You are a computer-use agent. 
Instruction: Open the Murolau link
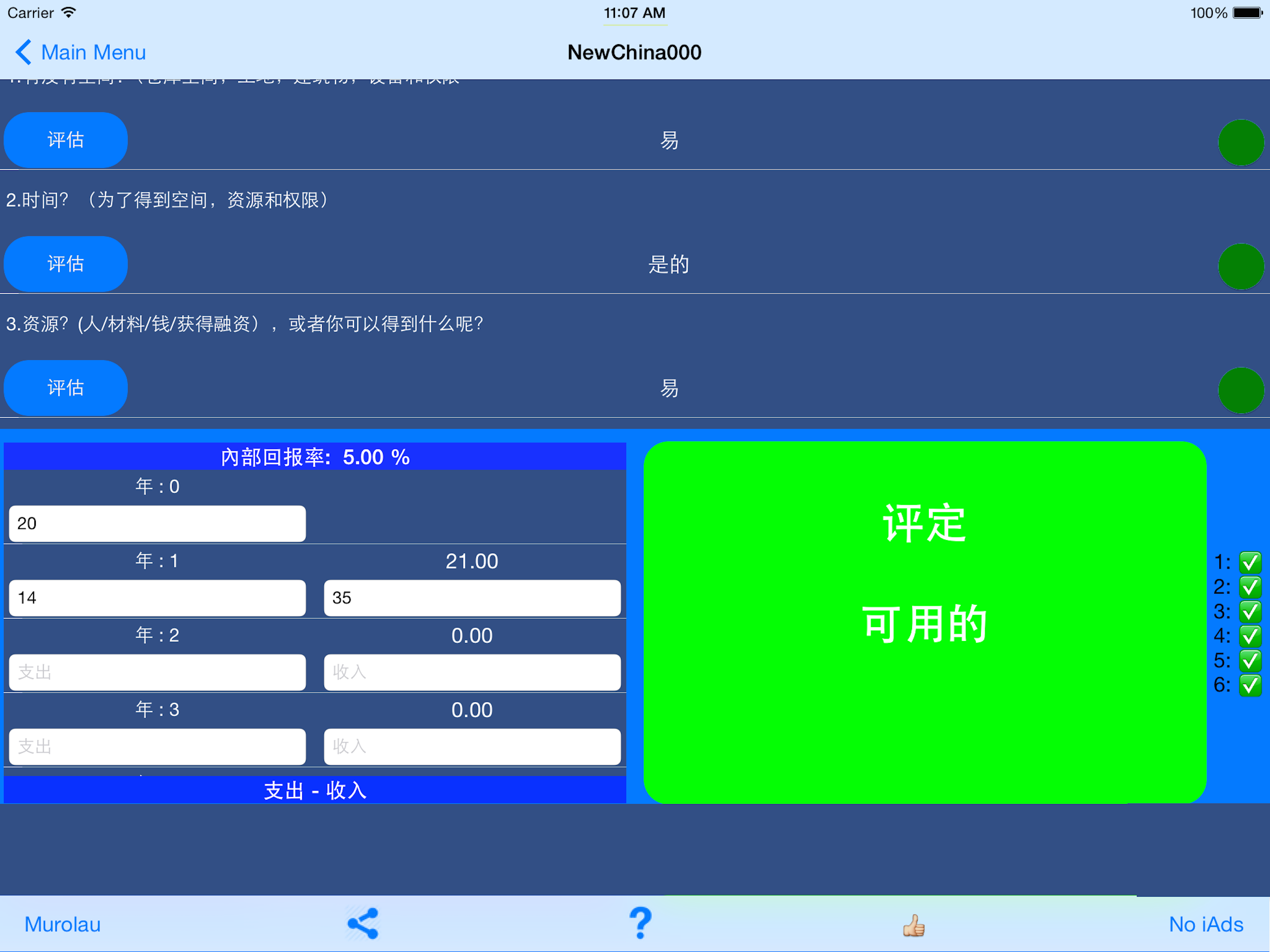pyautogui.click(x=63, y=925)
